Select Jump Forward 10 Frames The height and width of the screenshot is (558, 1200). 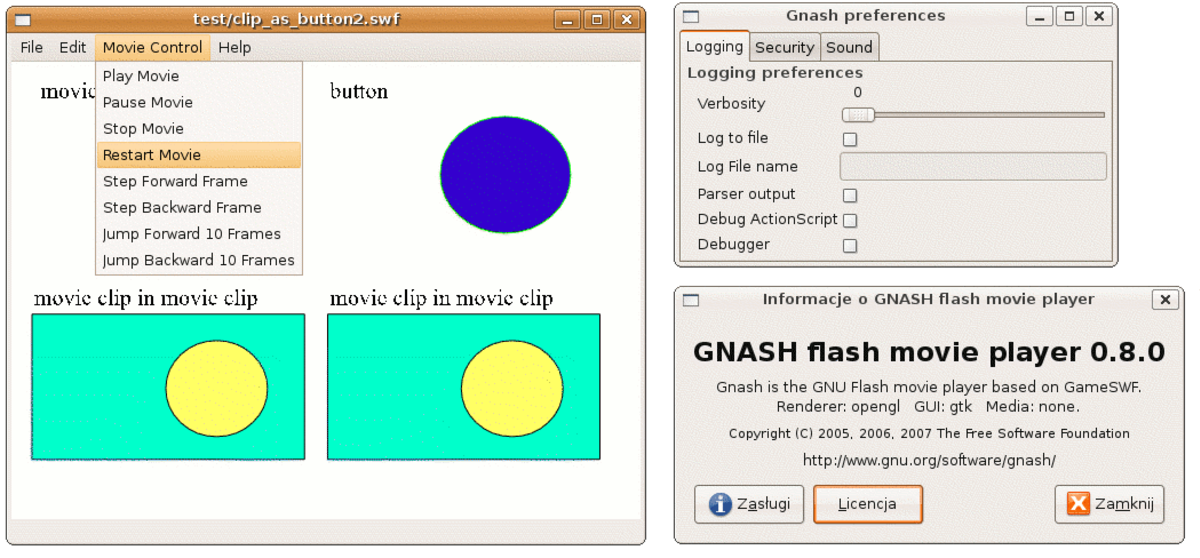point(199,234)
